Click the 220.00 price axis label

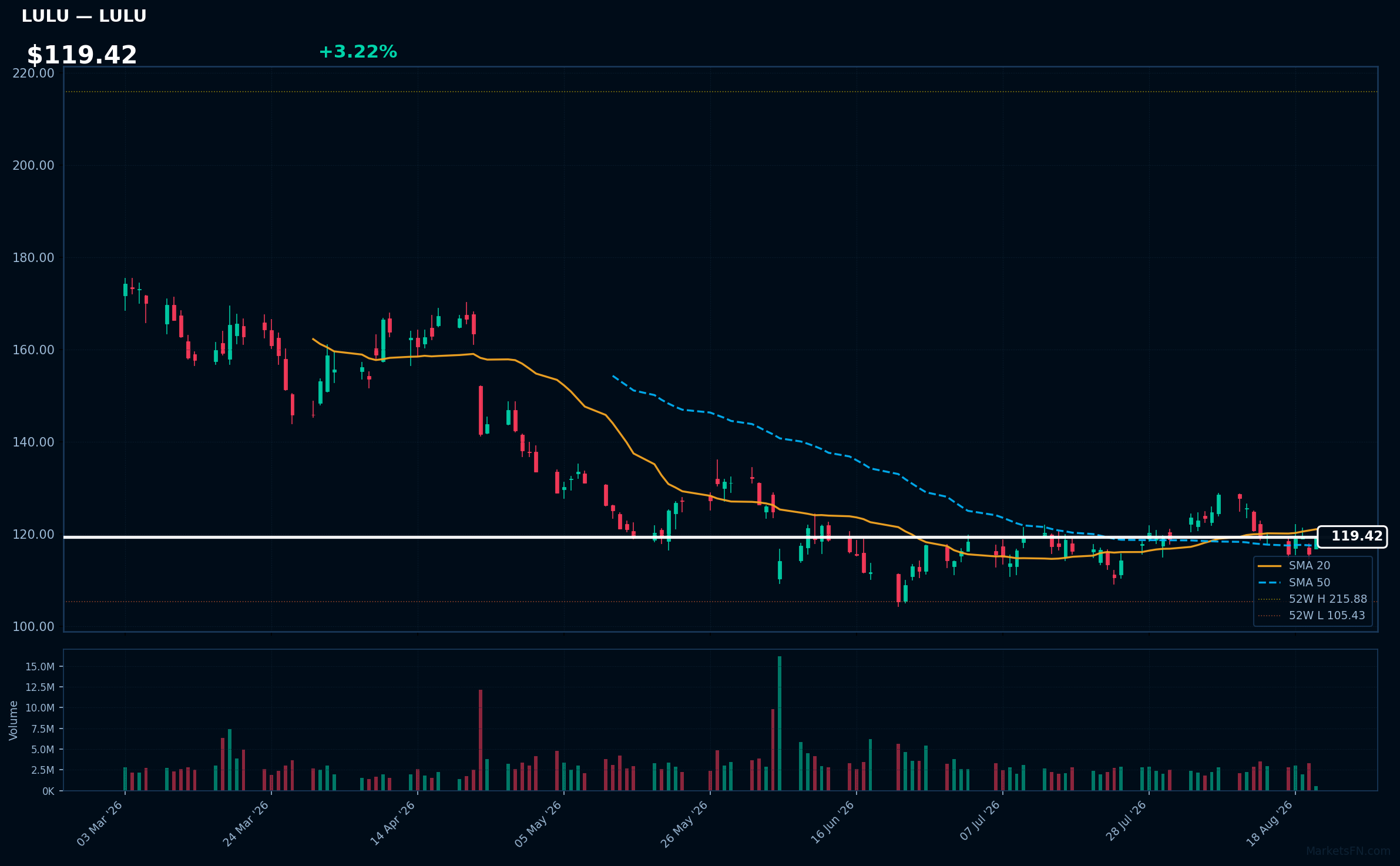click(x=33, y=73)
